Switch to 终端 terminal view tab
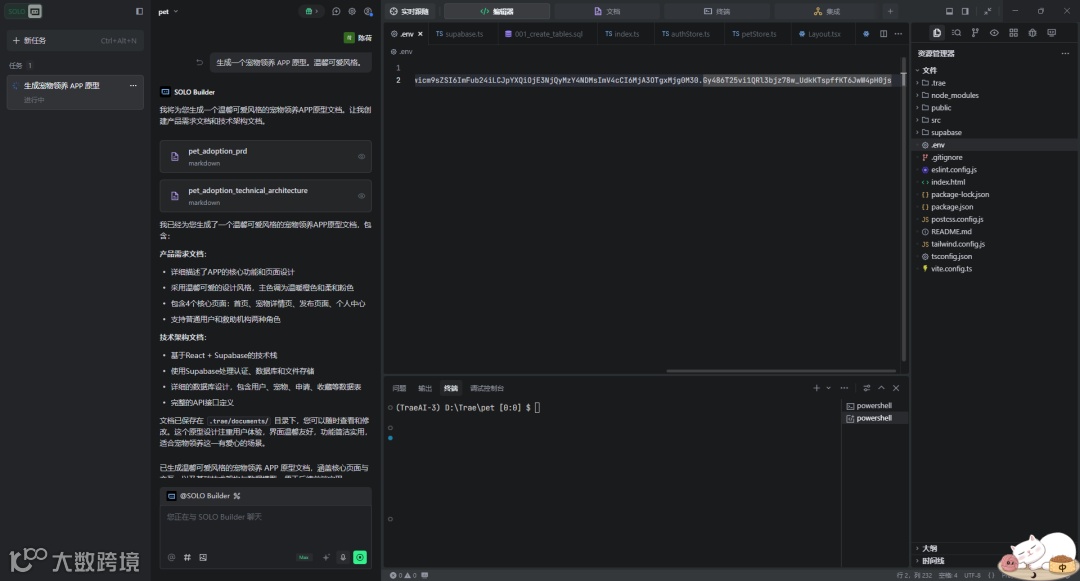 (x=717, y=11)
